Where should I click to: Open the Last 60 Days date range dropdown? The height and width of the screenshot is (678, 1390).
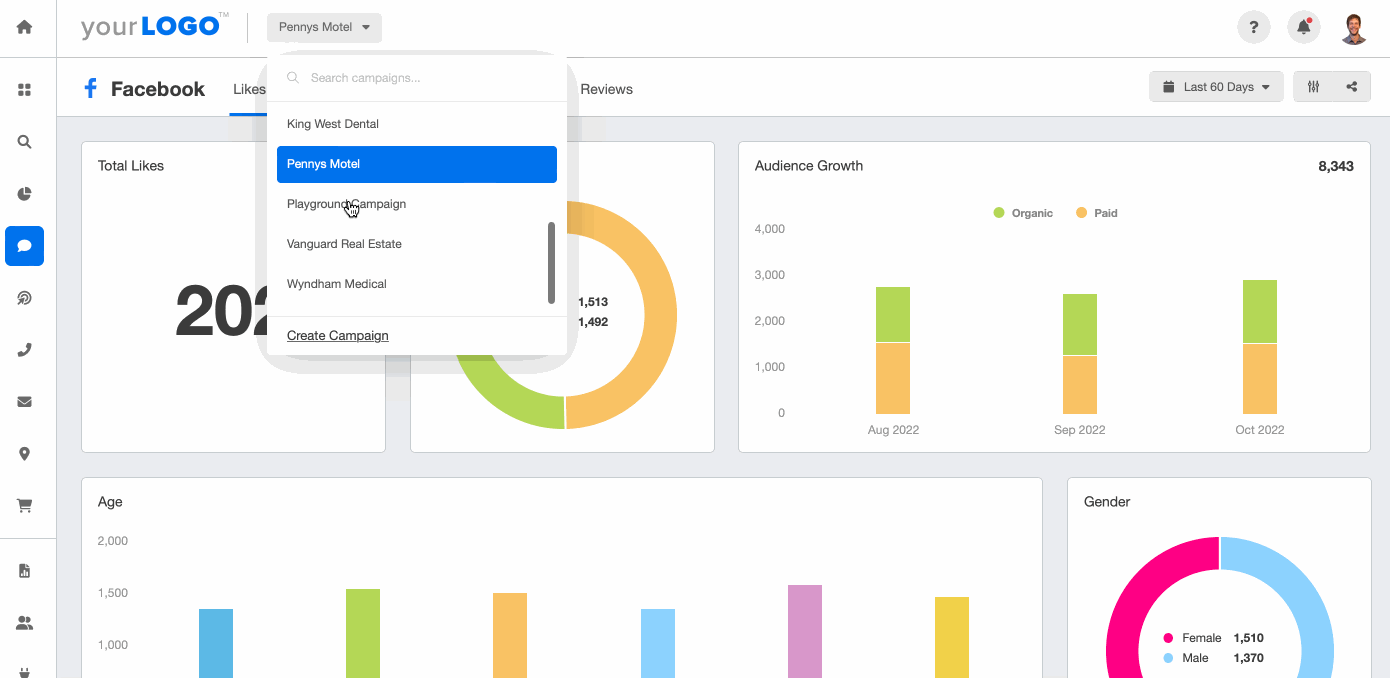pyautogui.click(x=1216, y=86)
